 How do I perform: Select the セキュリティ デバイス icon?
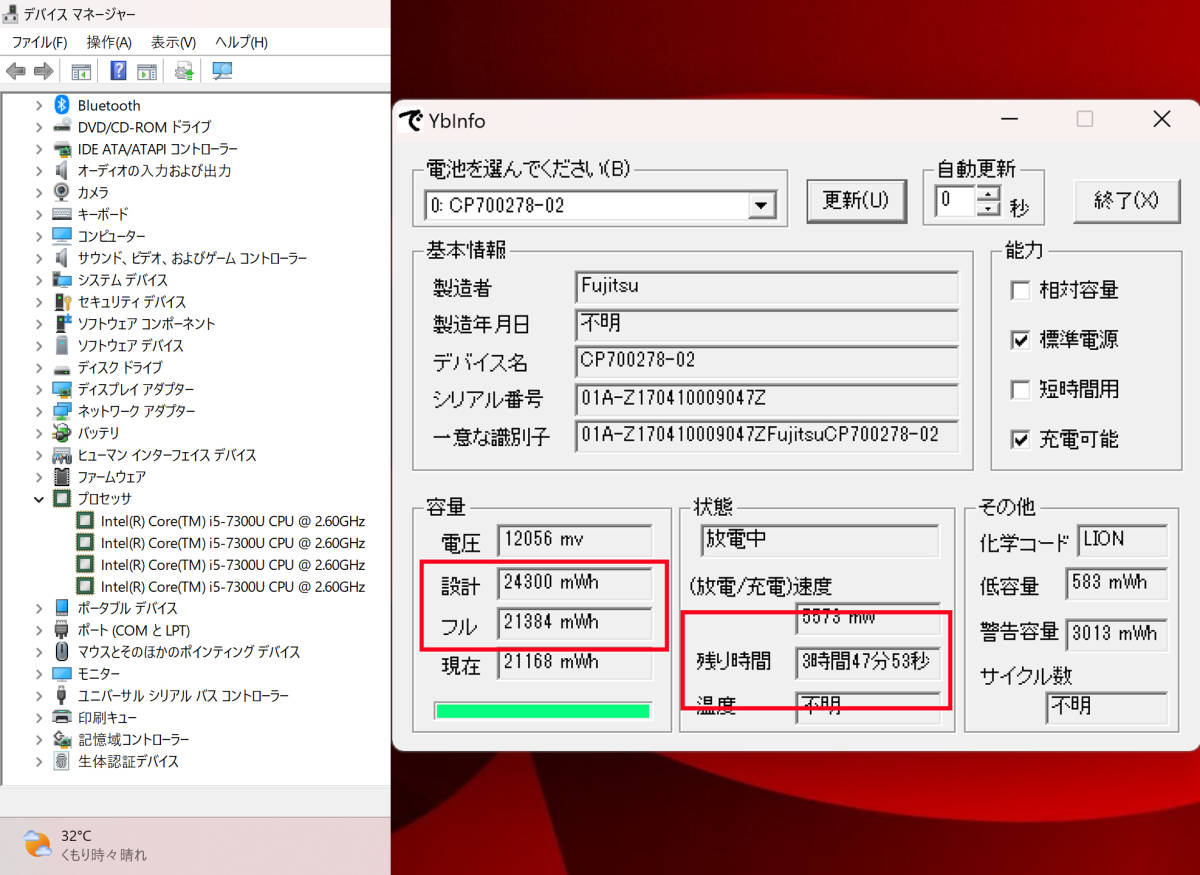[x=62, y=301]
